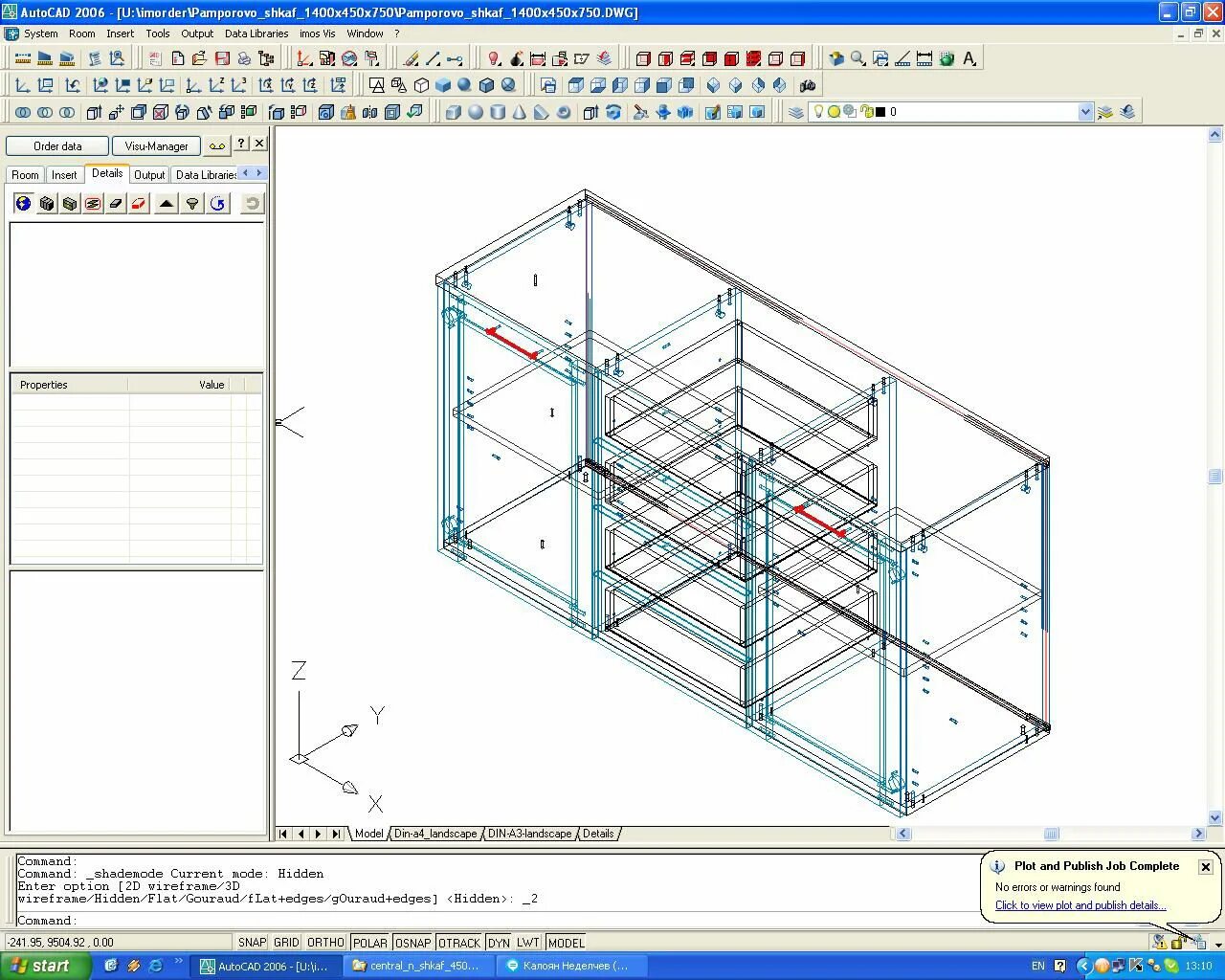Go to first layout tab arrow
This screenshot has width=1225, height=980.
coord(283,834)
